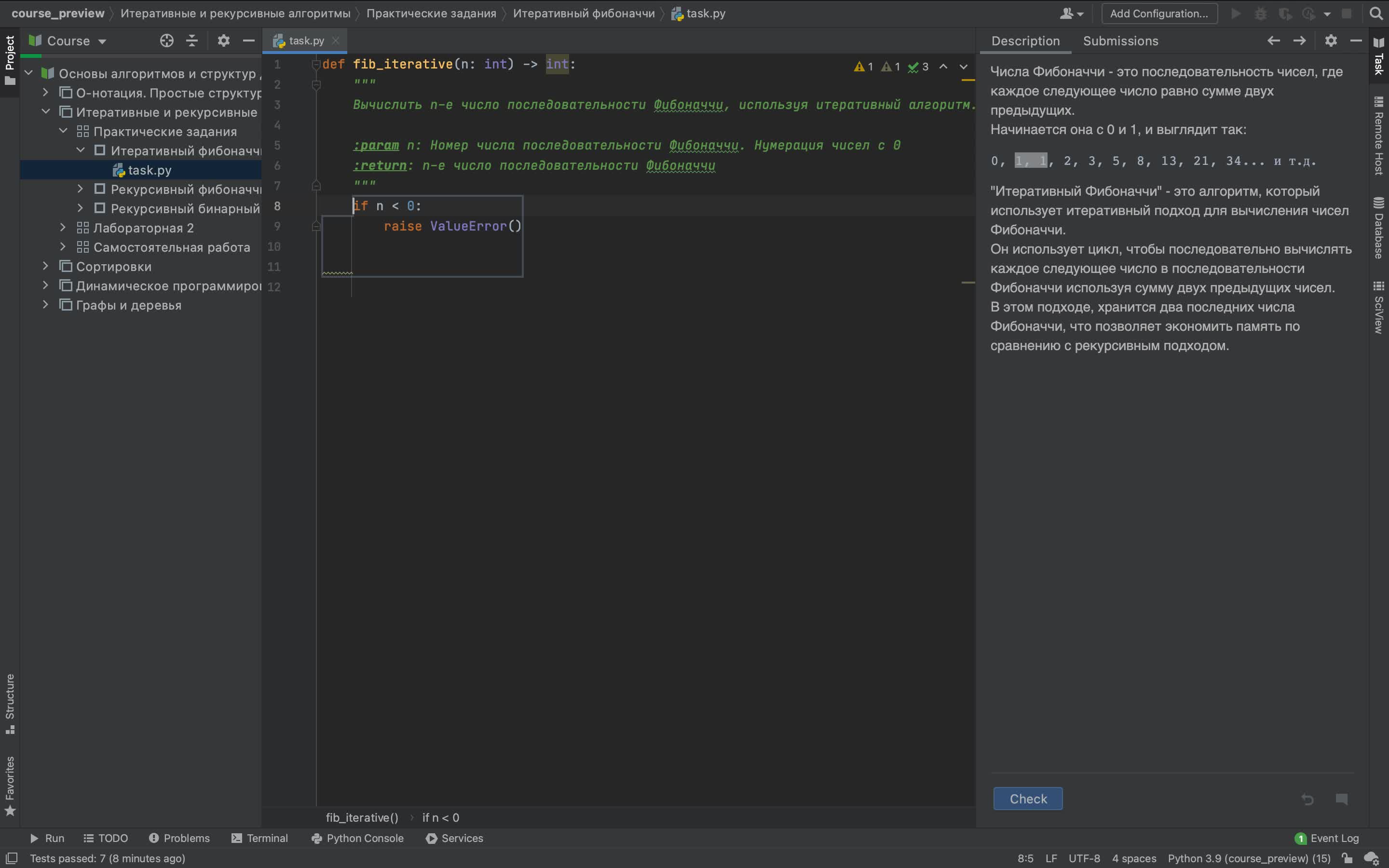This screenshot has width=1389, height=868.
Task: Click collapse all icon in Course panel
Action: click(x=192, y=41)
